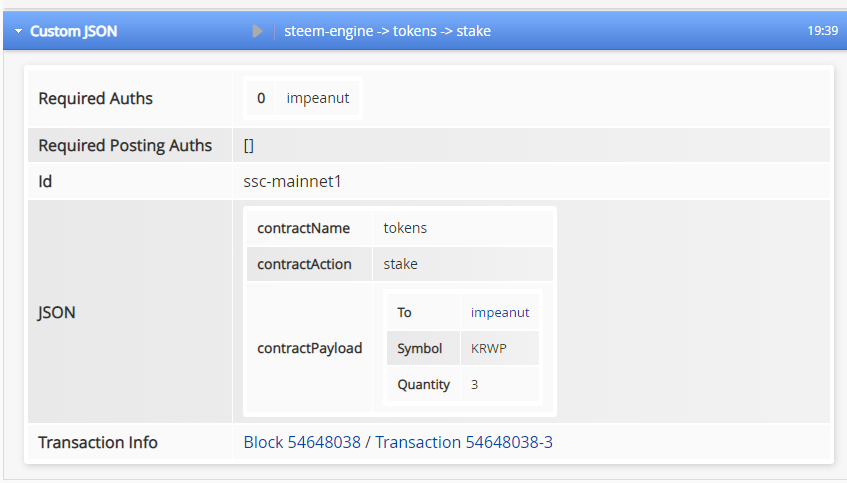847x483 pixels.
Task: Click the Required Auths label
Action: coord(96,99)
